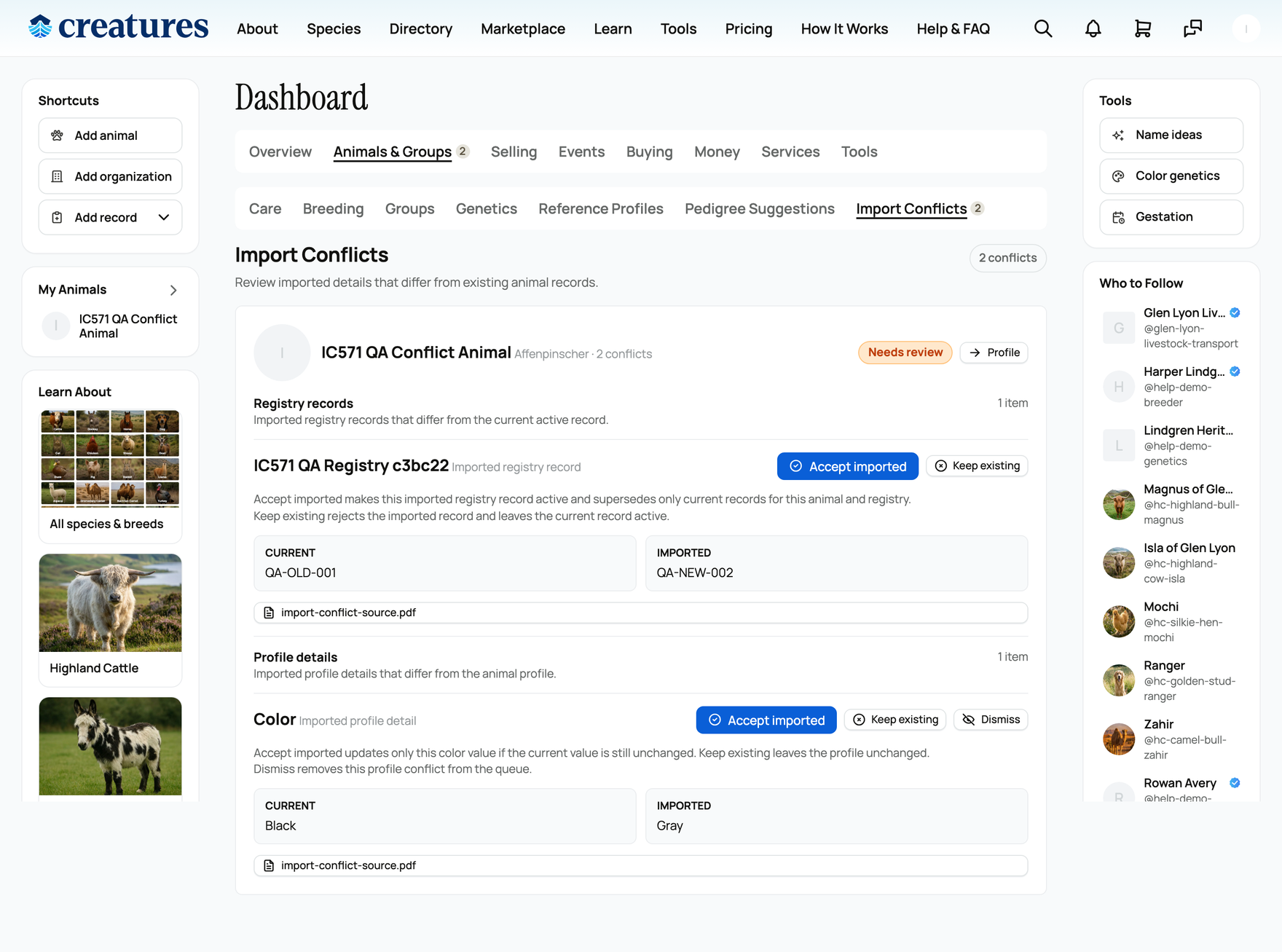Click the user avatar in header

coord(1246,28)
